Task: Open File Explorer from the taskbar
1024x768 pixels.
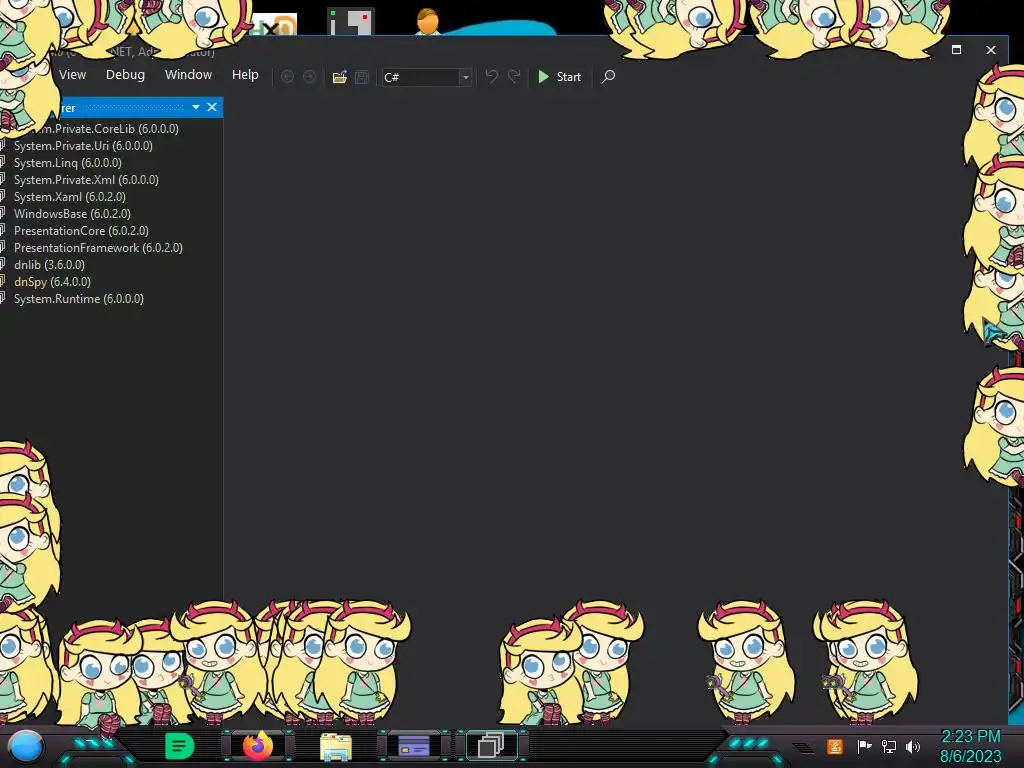Action: point(336,747)
